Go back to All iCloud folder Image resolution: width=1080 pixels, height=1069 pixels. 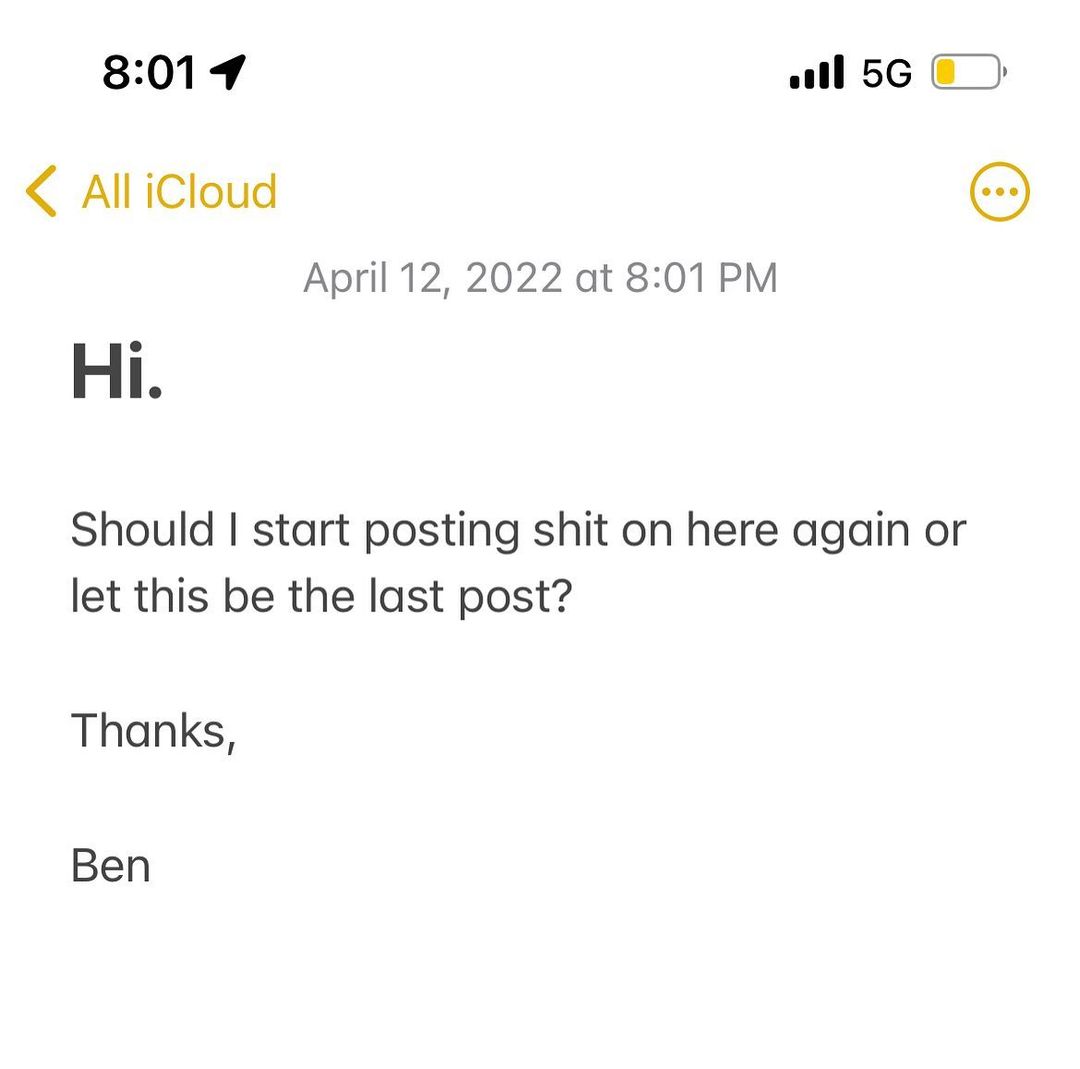tap(178, 191)
